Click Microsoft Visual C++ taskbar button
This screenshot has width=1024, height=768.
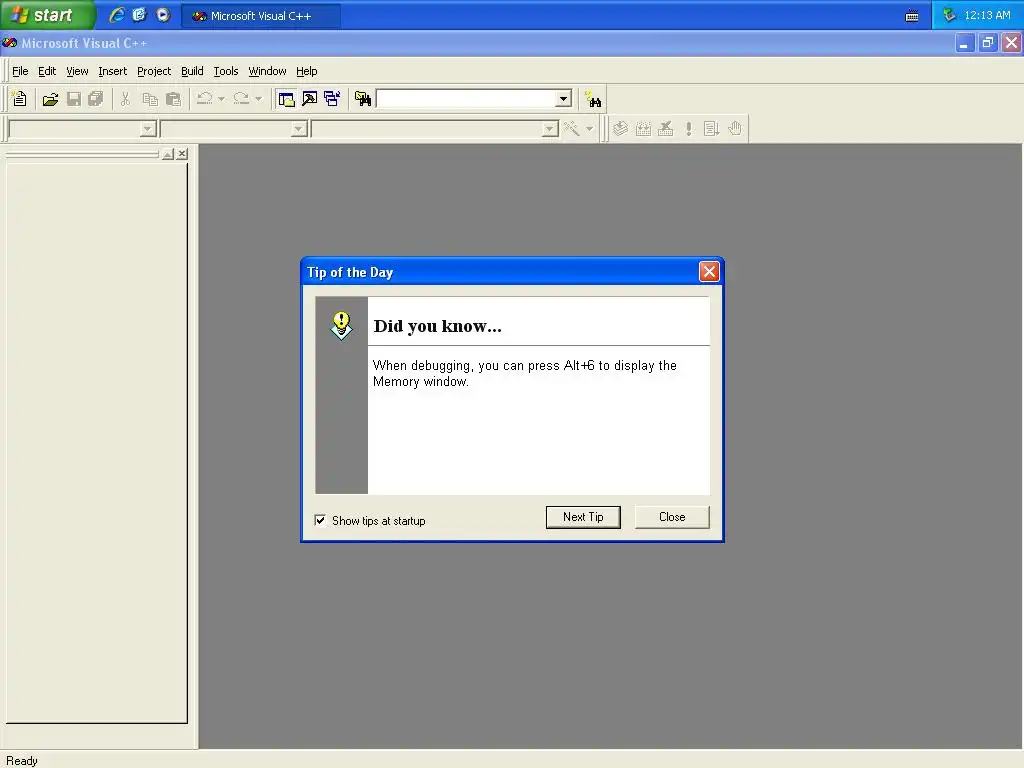click(x=261, y=16)
